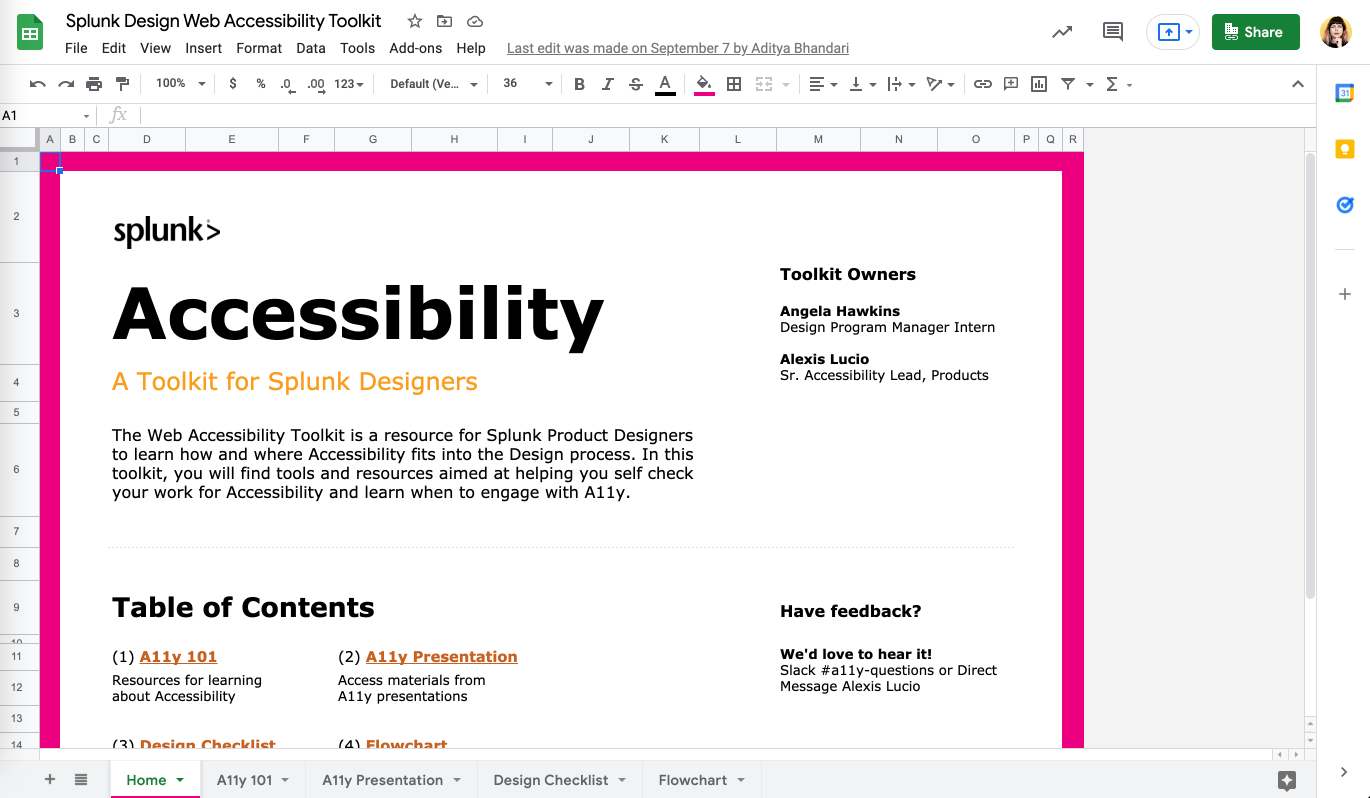Increase decimal places icon

tap(316, 84)
